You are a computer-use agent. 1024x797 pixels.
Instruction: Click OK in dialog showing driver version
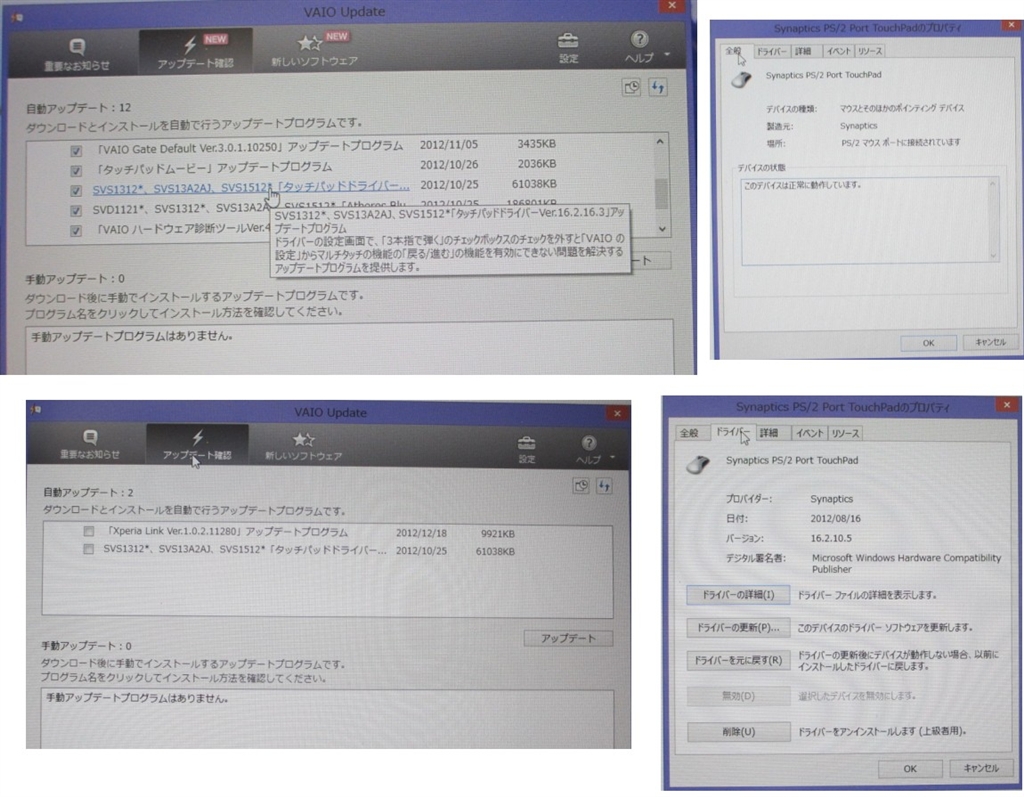(910, 769)
